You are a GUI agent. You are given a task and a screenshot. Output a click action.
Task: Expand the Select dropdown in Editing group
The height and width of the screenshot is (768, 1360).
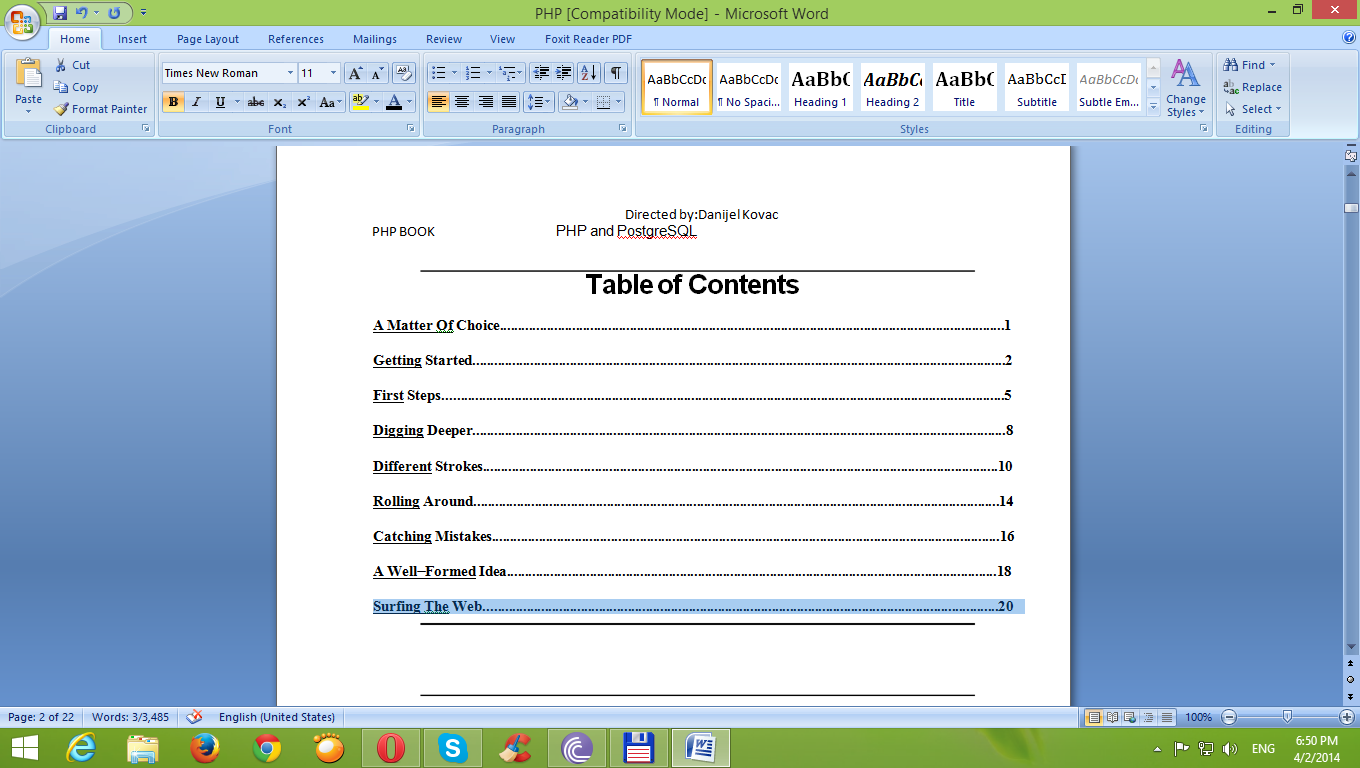point(1255,109)
